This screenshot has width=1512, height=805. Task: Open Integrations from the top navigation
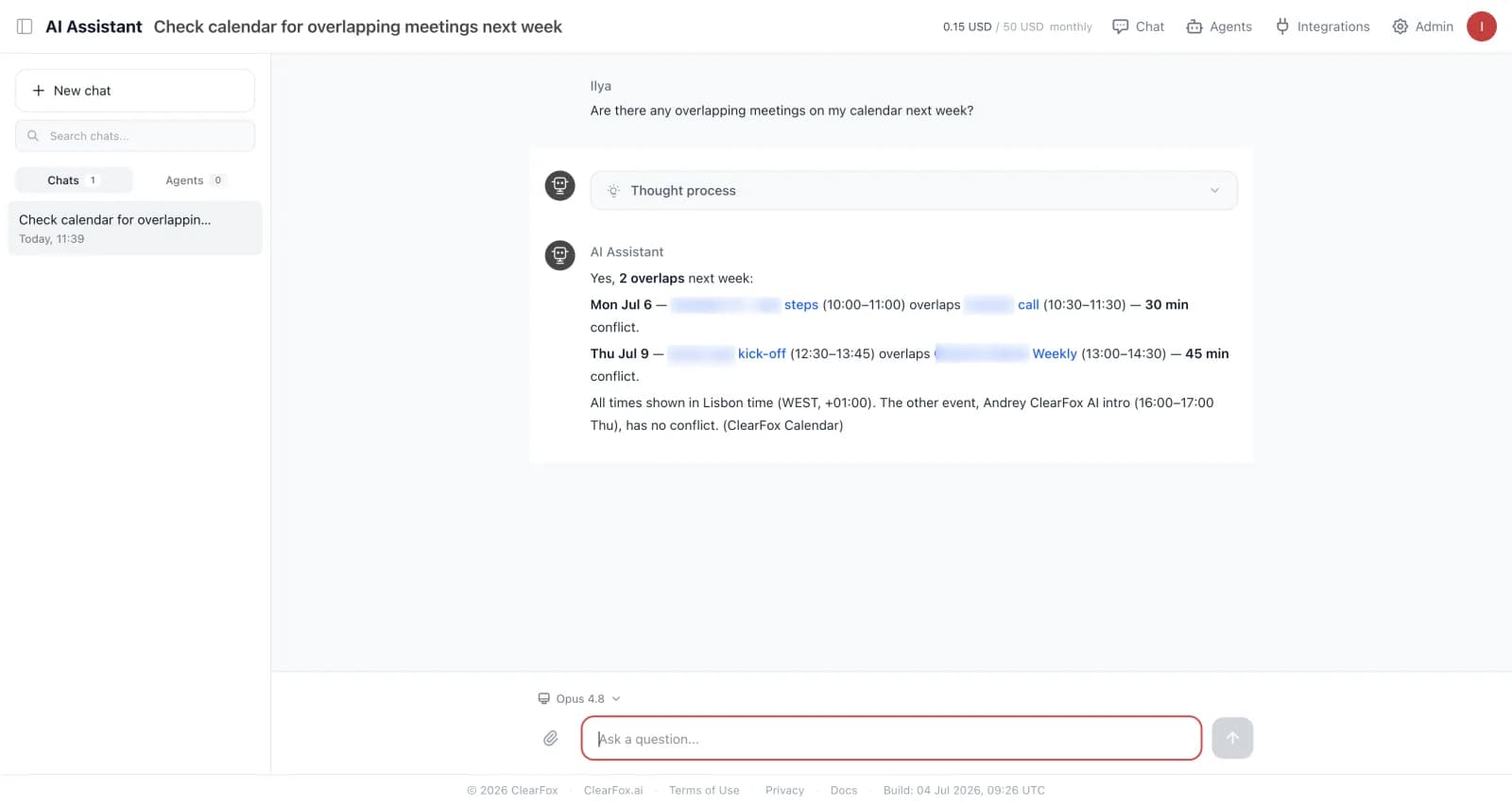pyautogui.click(x=1322, y=26)
